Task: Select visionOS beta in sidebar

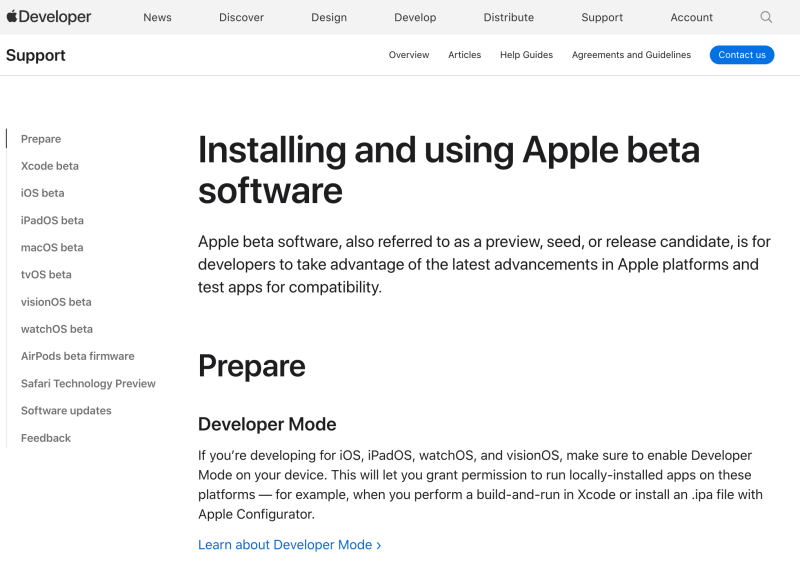Action: (56, 302)
